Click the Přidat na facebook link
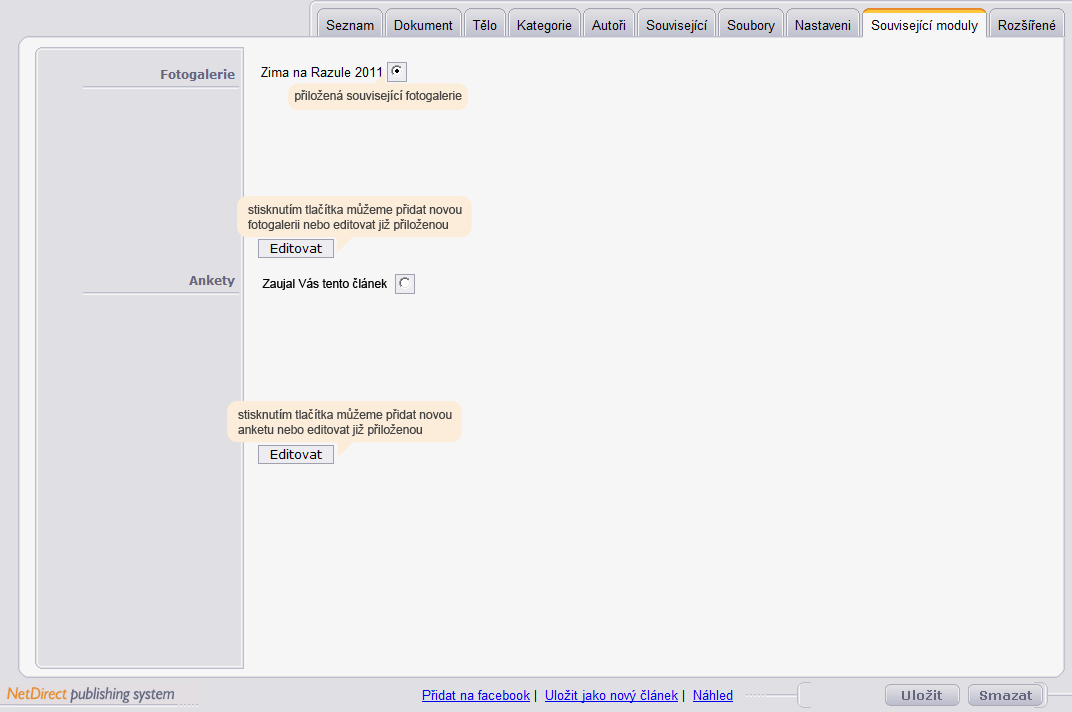The width and height of the screenshot is (1072, 712). point(476,695)
